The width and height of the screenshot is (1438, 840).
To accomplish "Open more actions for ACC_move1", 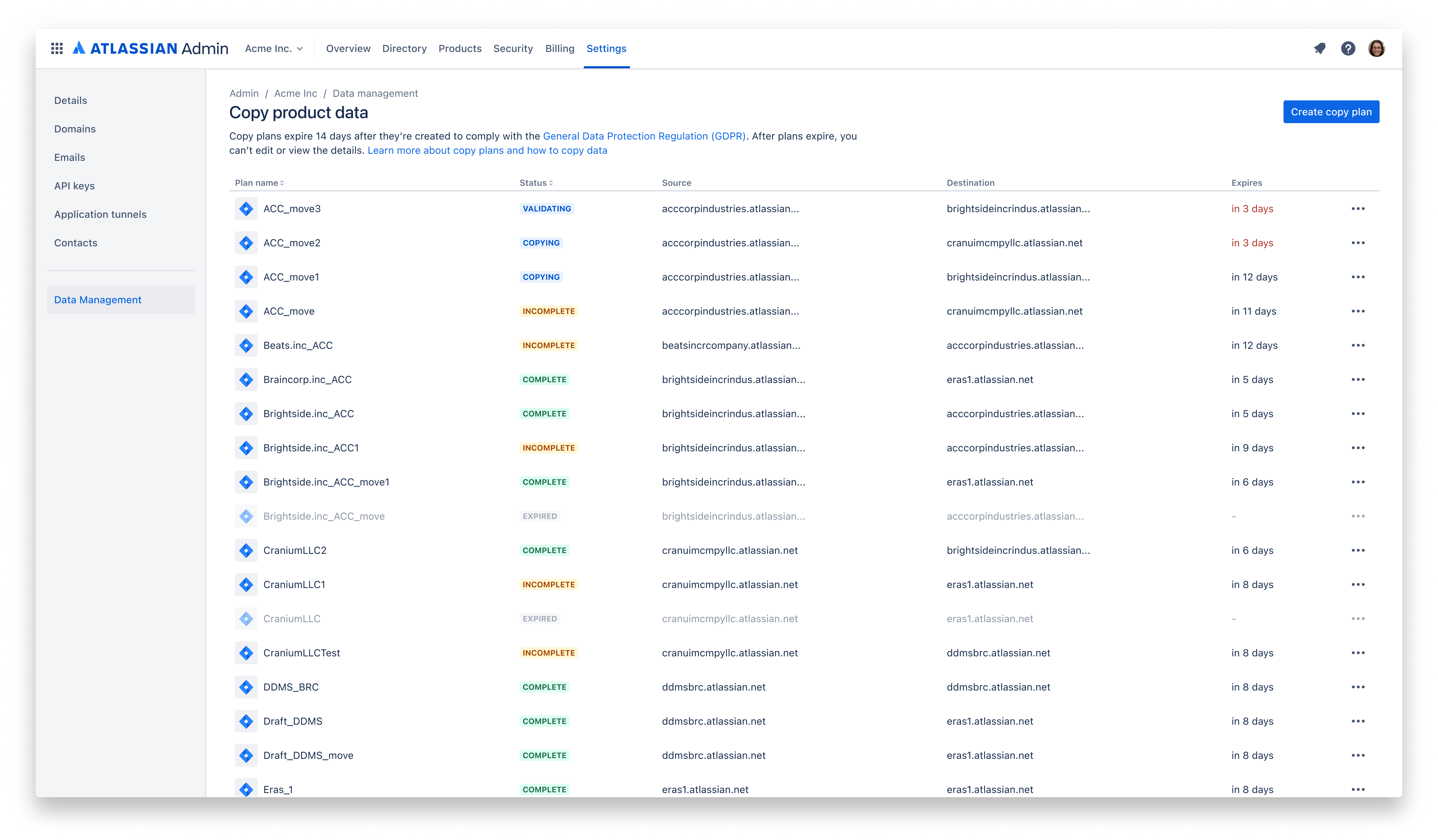I will (1358, 277).
